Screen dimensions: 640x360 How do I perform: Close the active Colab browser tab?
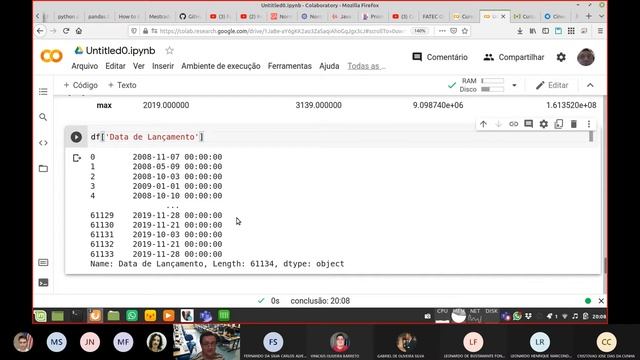click(503, 16)
